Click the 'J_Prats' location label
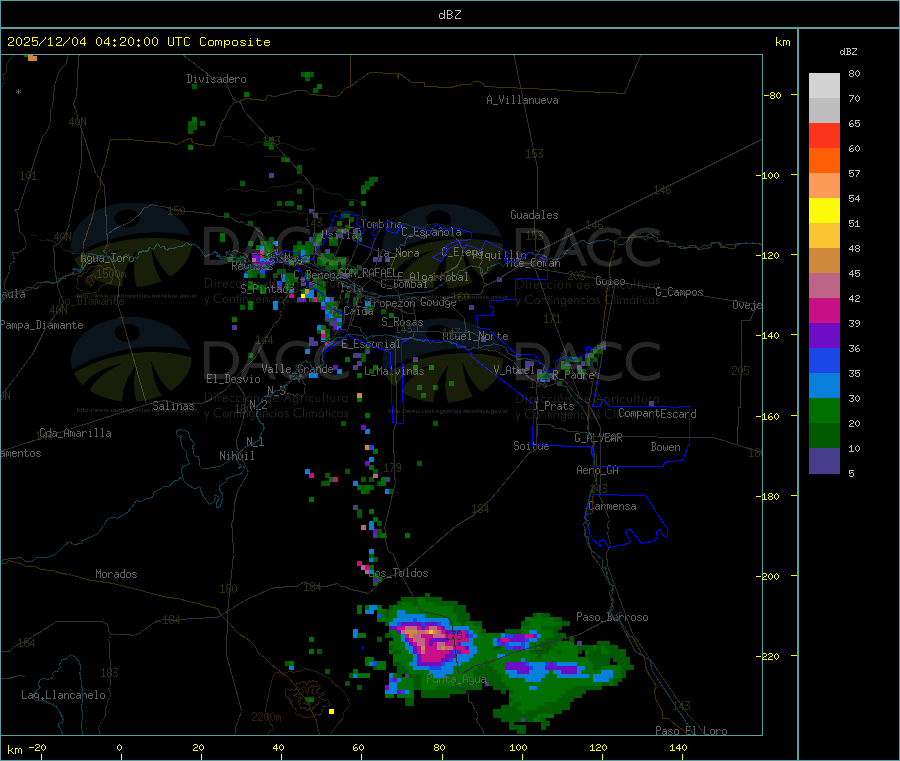 point(554,406)
